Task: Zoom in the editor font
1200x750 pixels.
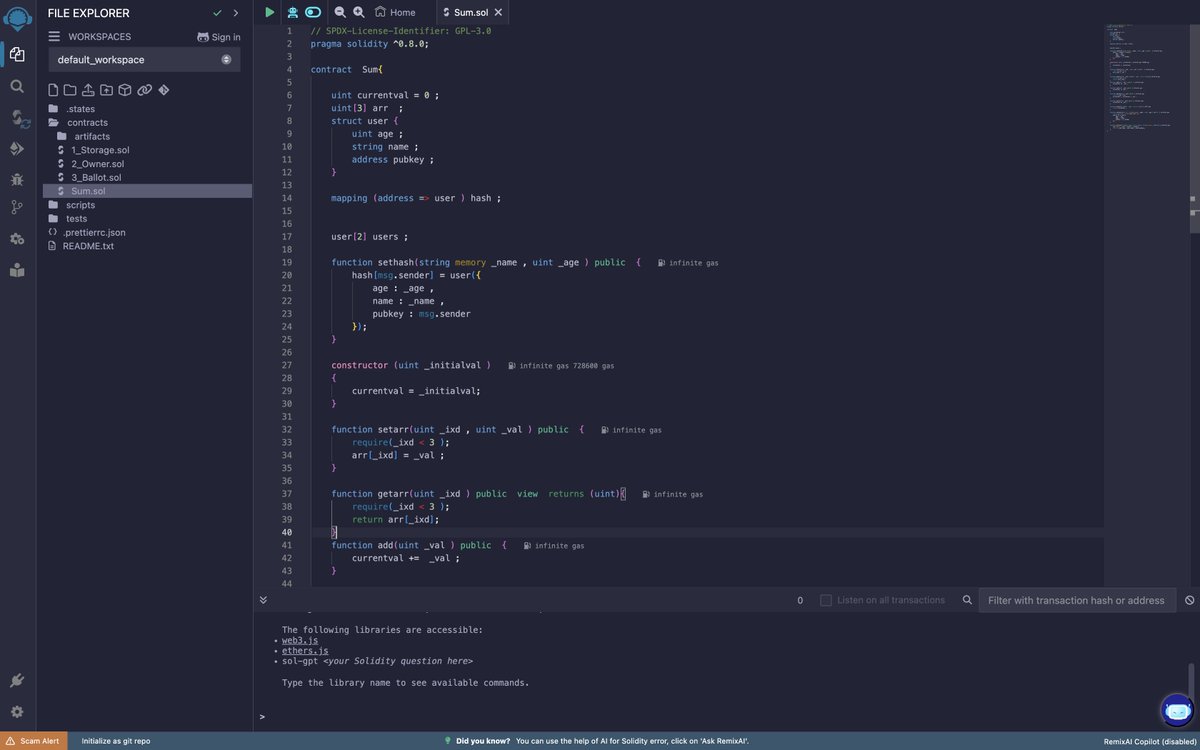Action: point(359,12)
